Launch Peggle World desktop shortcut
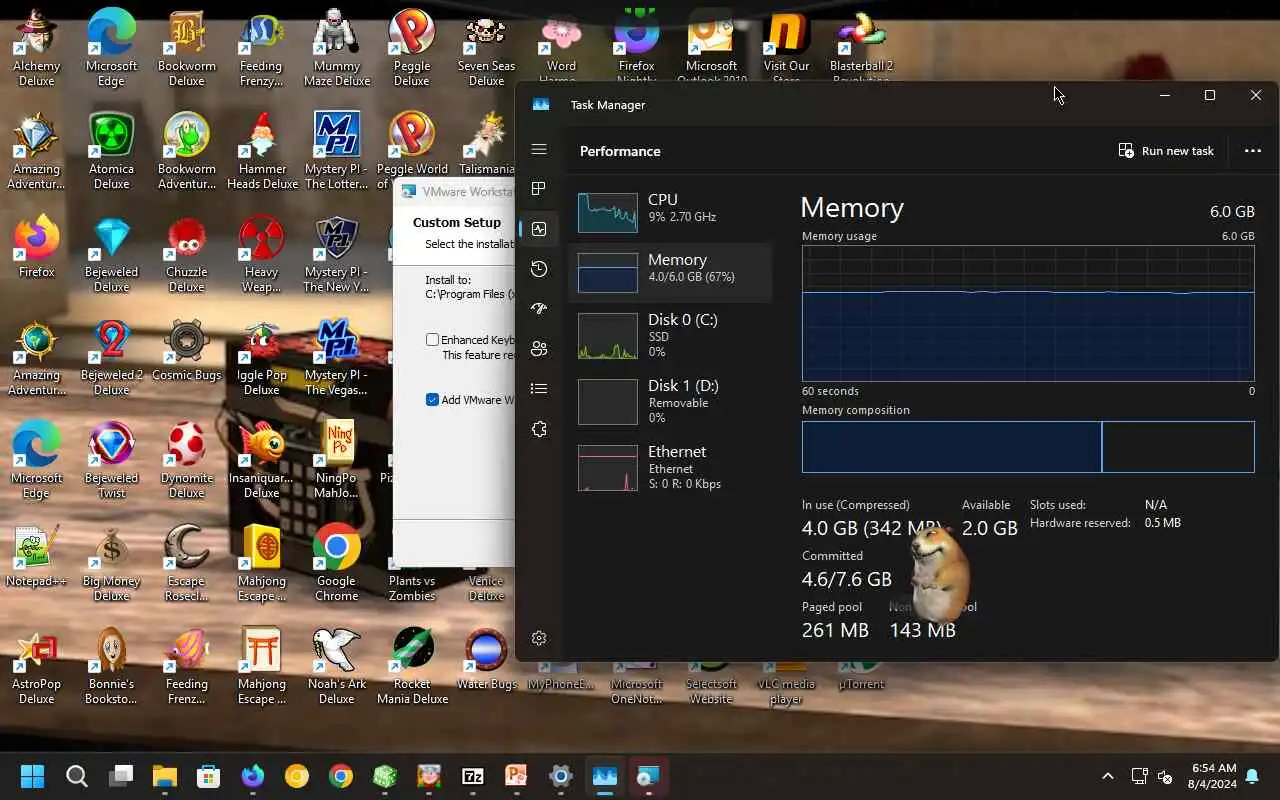Screen dimensions: 1280x800 click(411, 152)
